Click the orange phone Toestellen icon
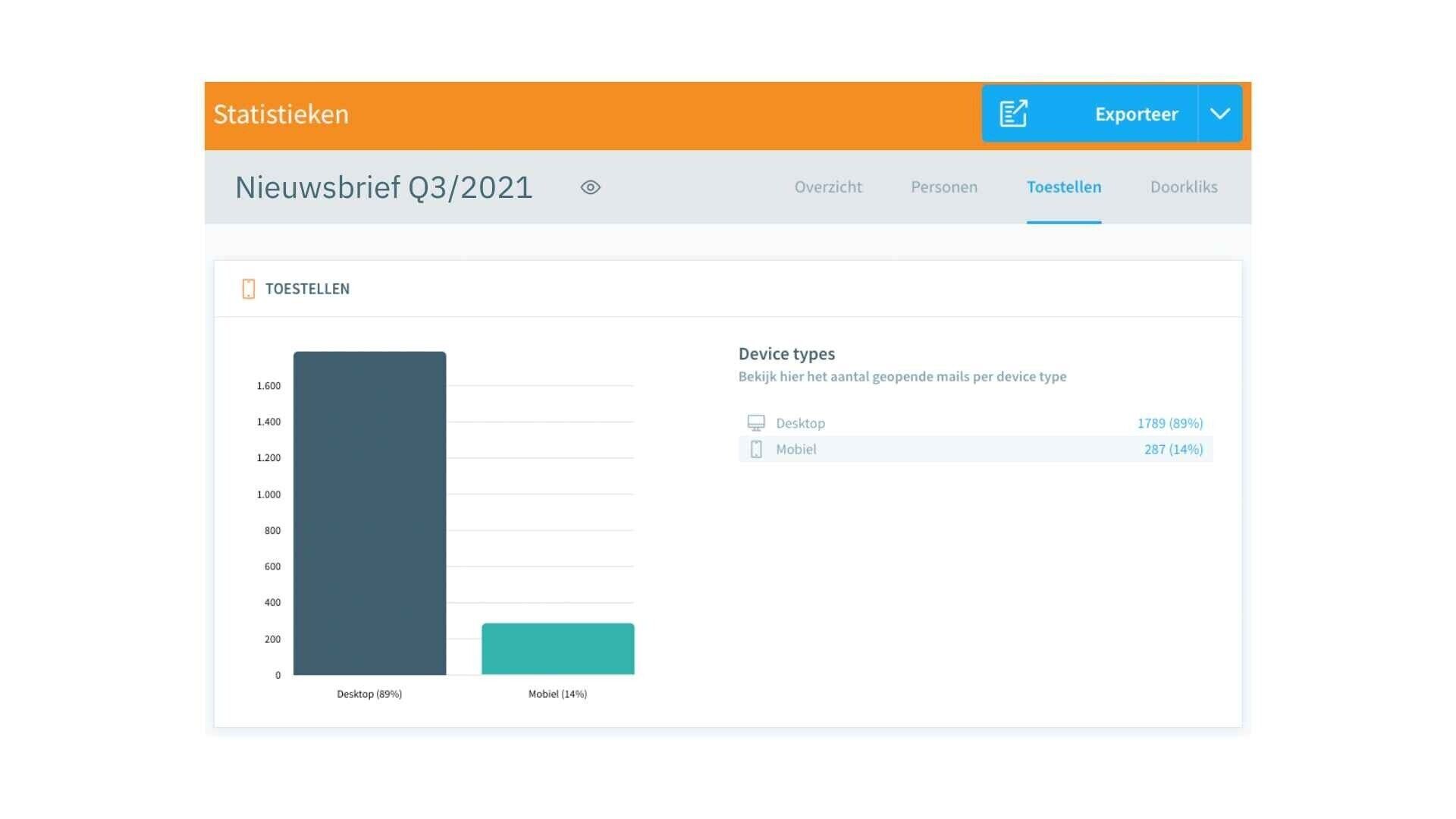The image size is (1456, 819). 248,289
